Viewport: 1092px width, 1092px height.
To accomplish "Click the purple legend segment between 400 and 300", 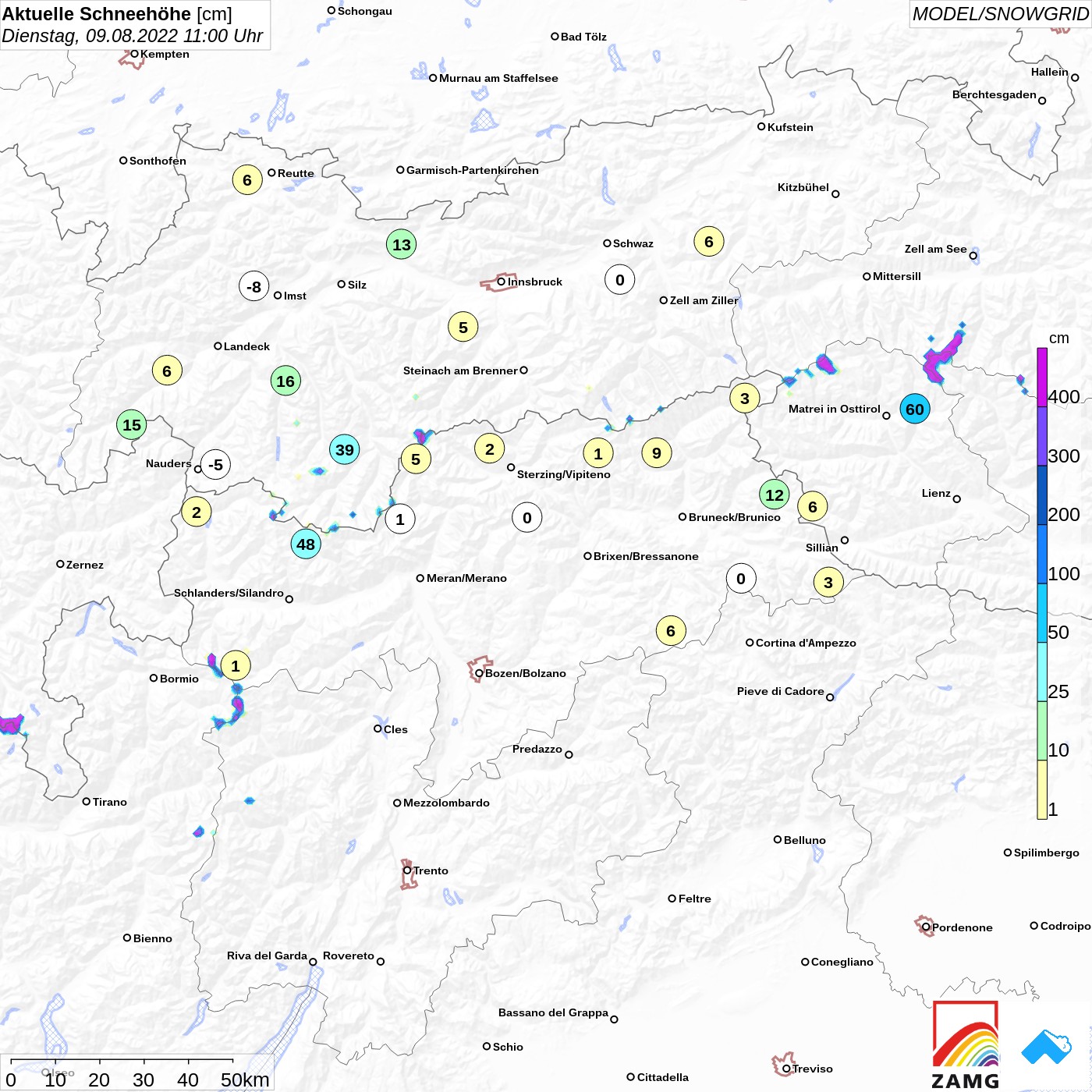I will (x=1042, y=436).
